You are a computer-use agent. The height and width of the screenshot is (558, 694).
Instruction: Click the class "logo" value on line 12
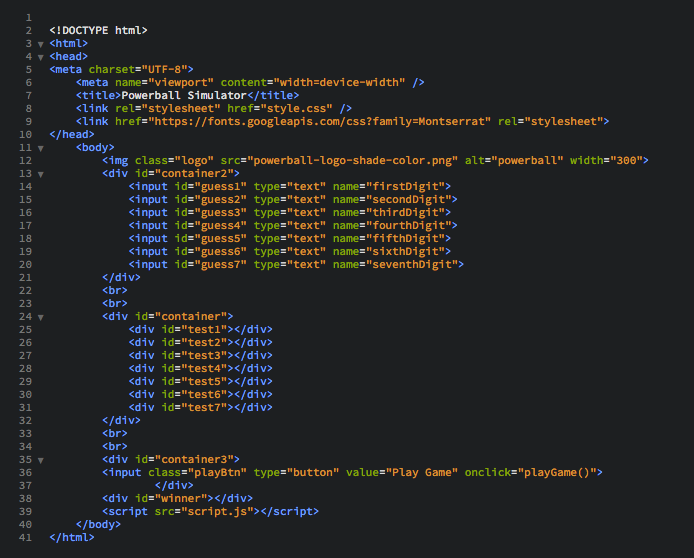coord(194,160)
